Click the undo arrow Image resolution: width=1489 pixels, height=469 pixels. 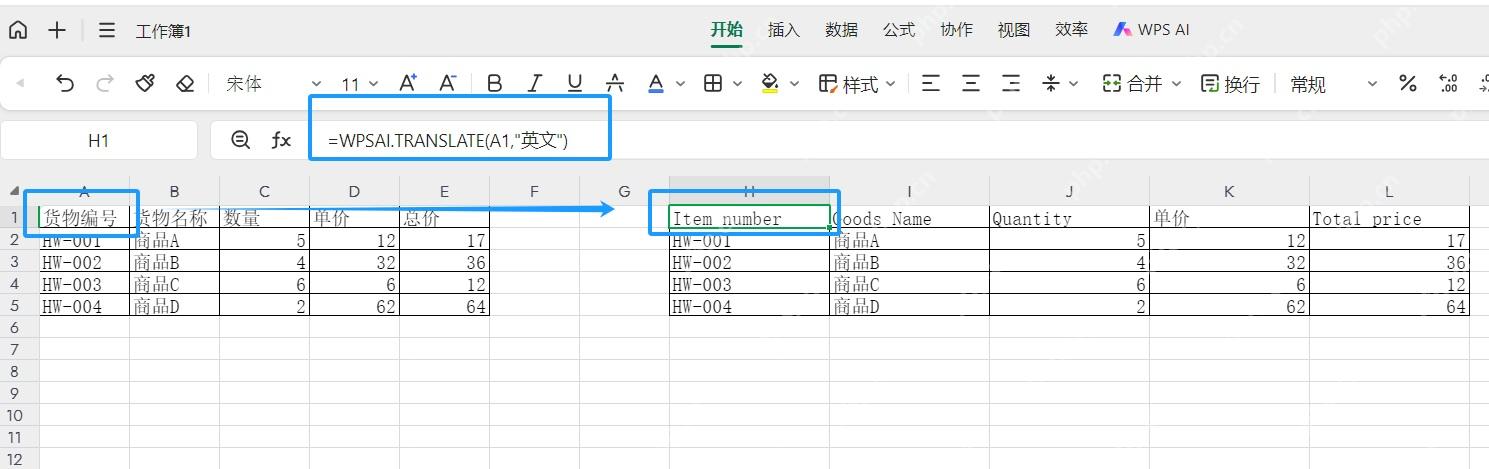(65, 84)
